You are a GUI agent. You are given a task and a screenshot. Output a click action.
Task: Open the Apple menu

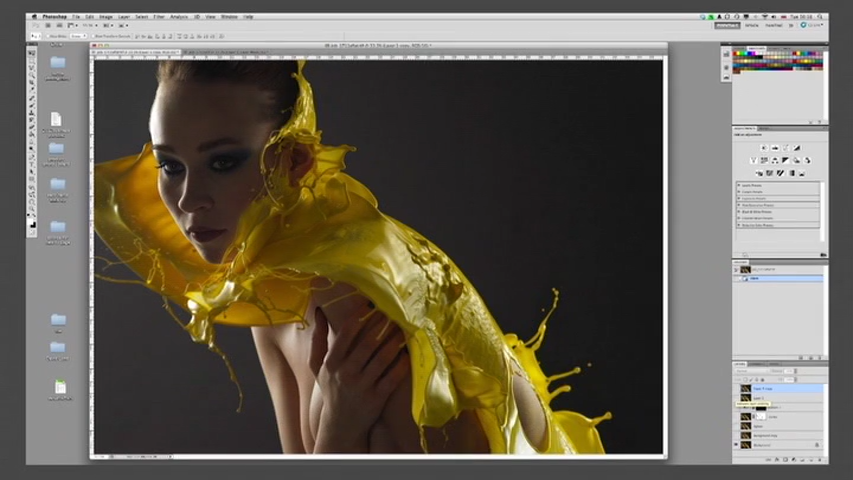coord(34,17)
